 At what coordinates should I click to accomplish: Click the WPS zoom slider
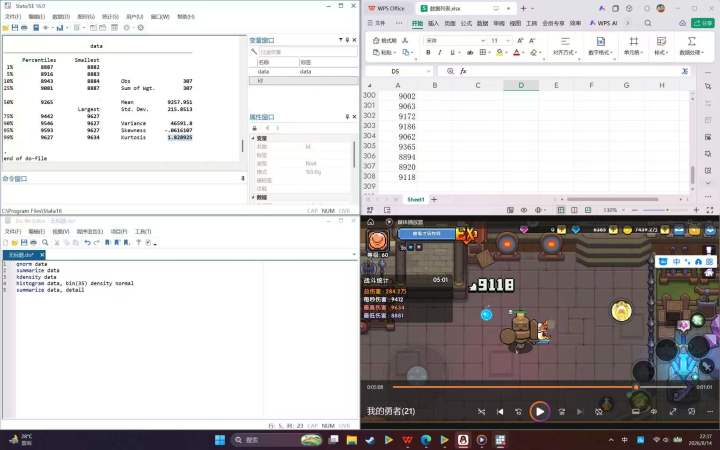click(x=666, y=210)
